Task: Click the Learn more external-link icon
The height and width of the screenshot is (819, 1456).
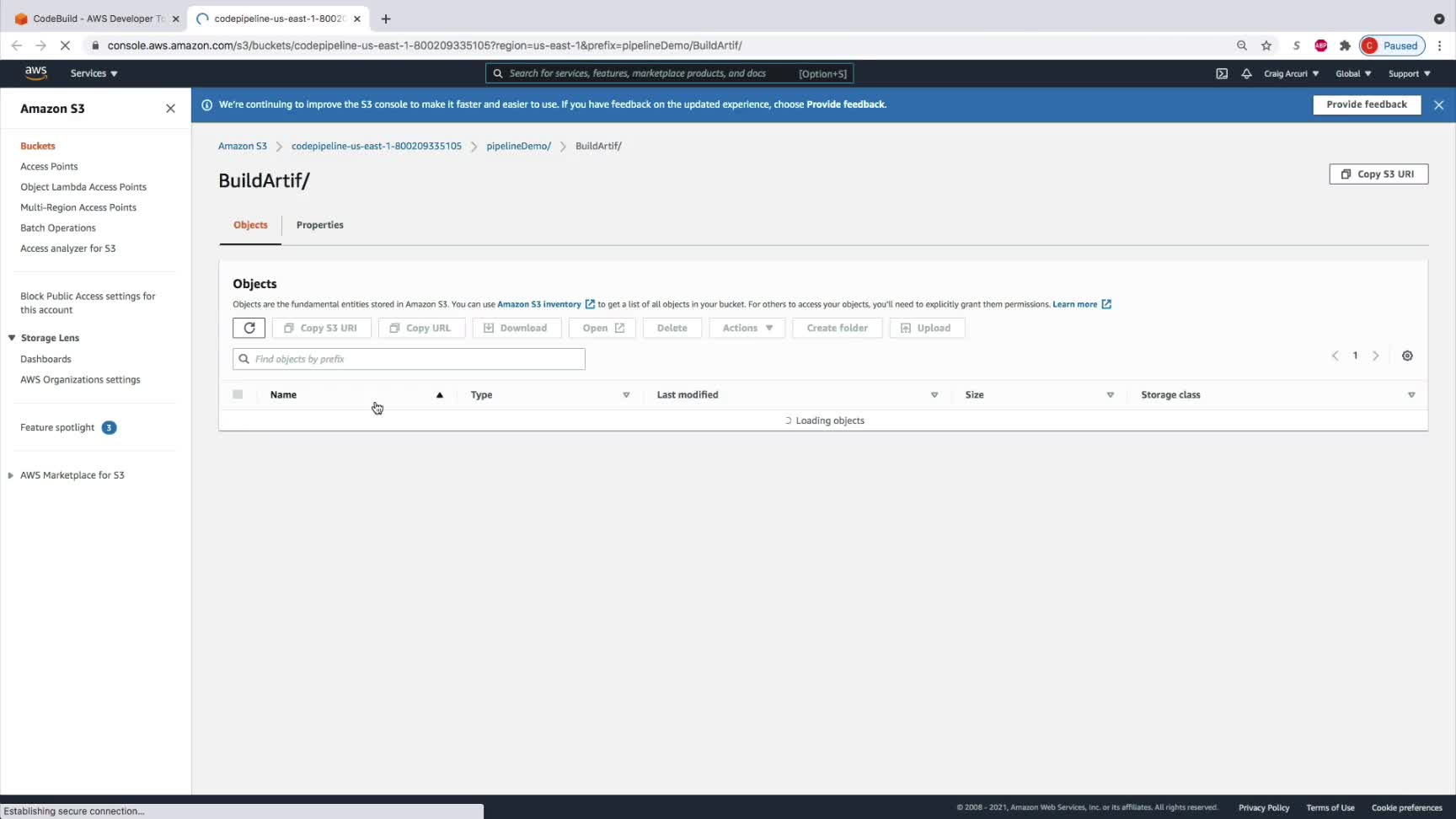Action: [x=1106, y=304]
